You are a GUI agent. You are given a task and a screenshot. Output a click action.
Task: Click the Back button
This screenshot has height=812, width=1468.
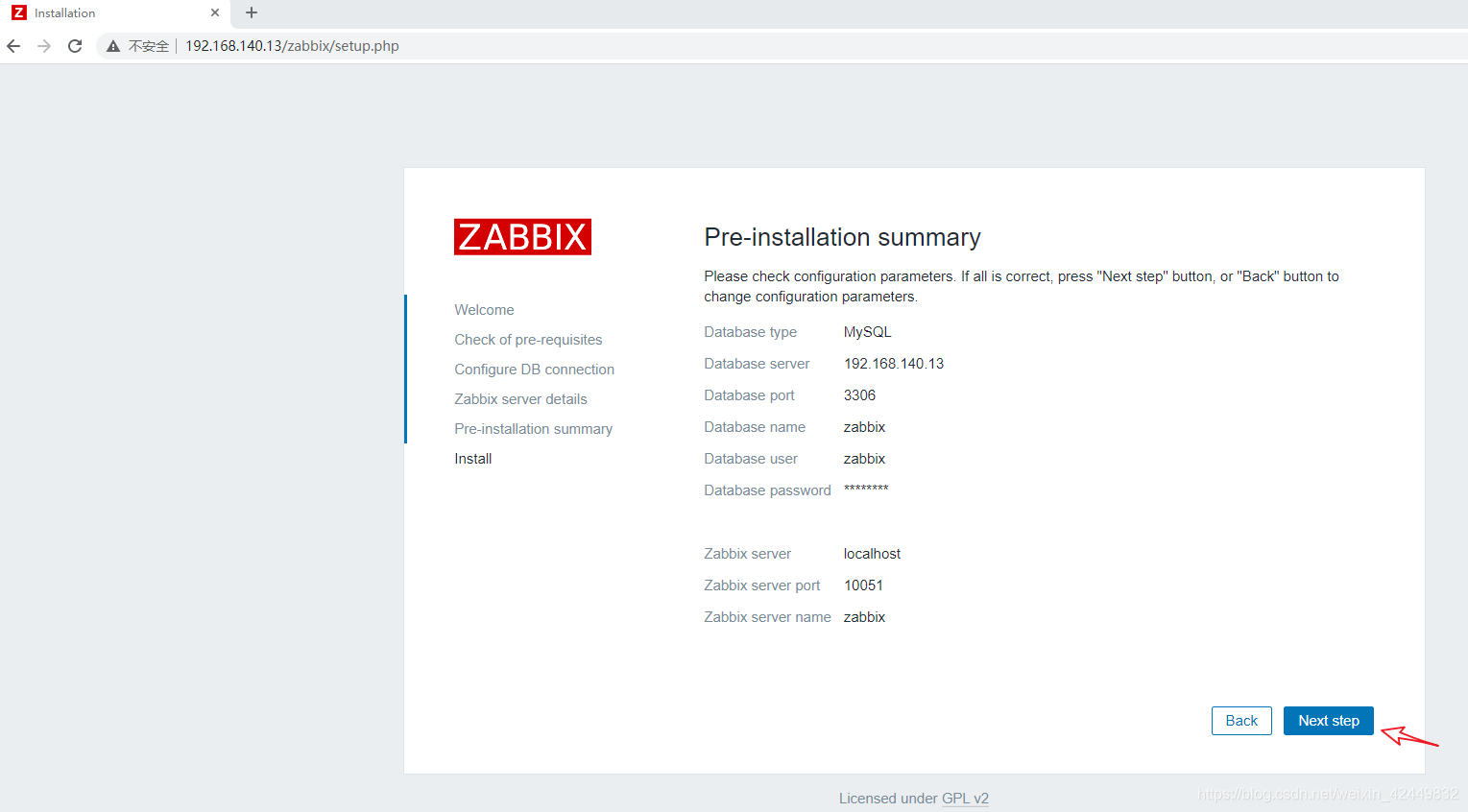[1241, 721]
